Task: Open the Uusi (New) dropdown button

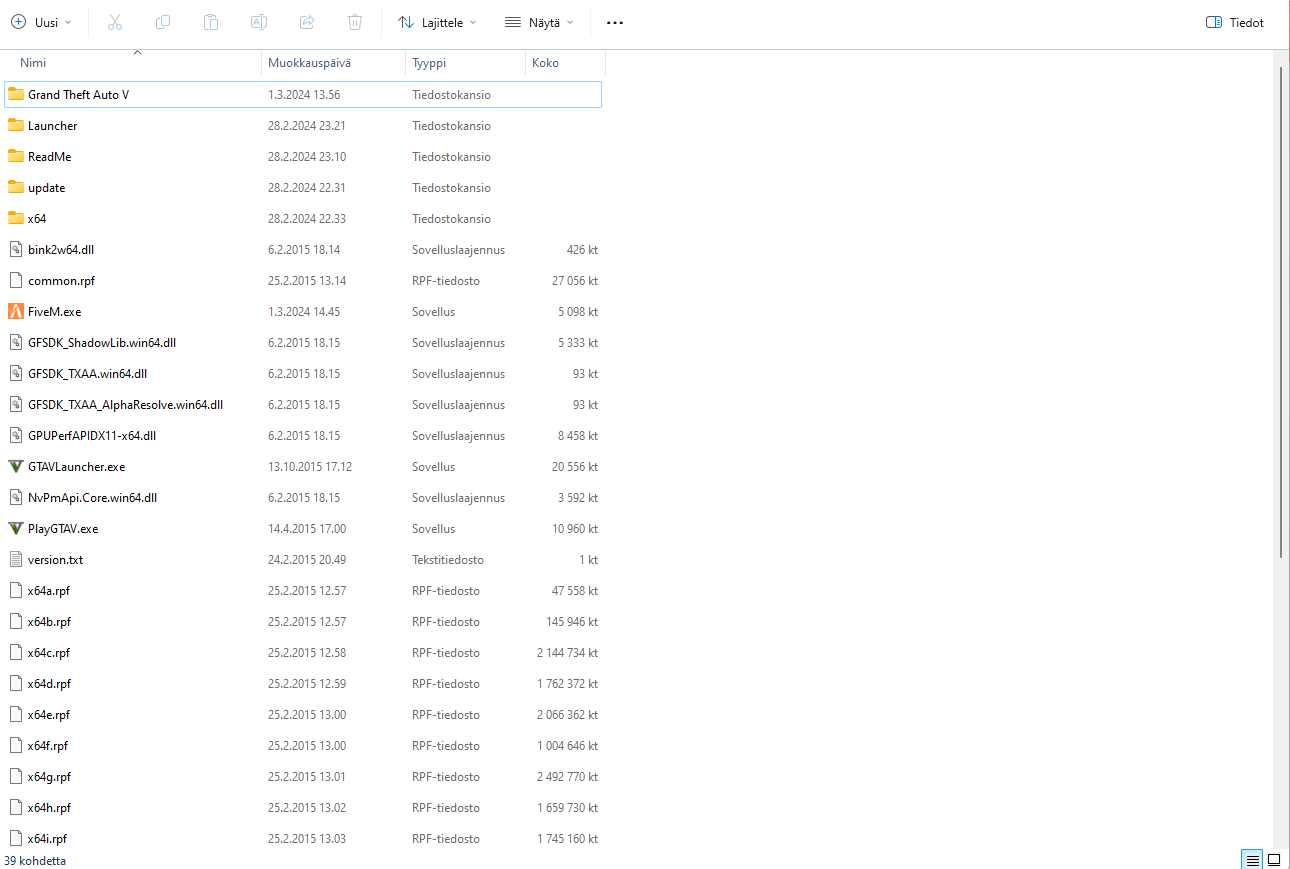Action: (x=41, y=22)
